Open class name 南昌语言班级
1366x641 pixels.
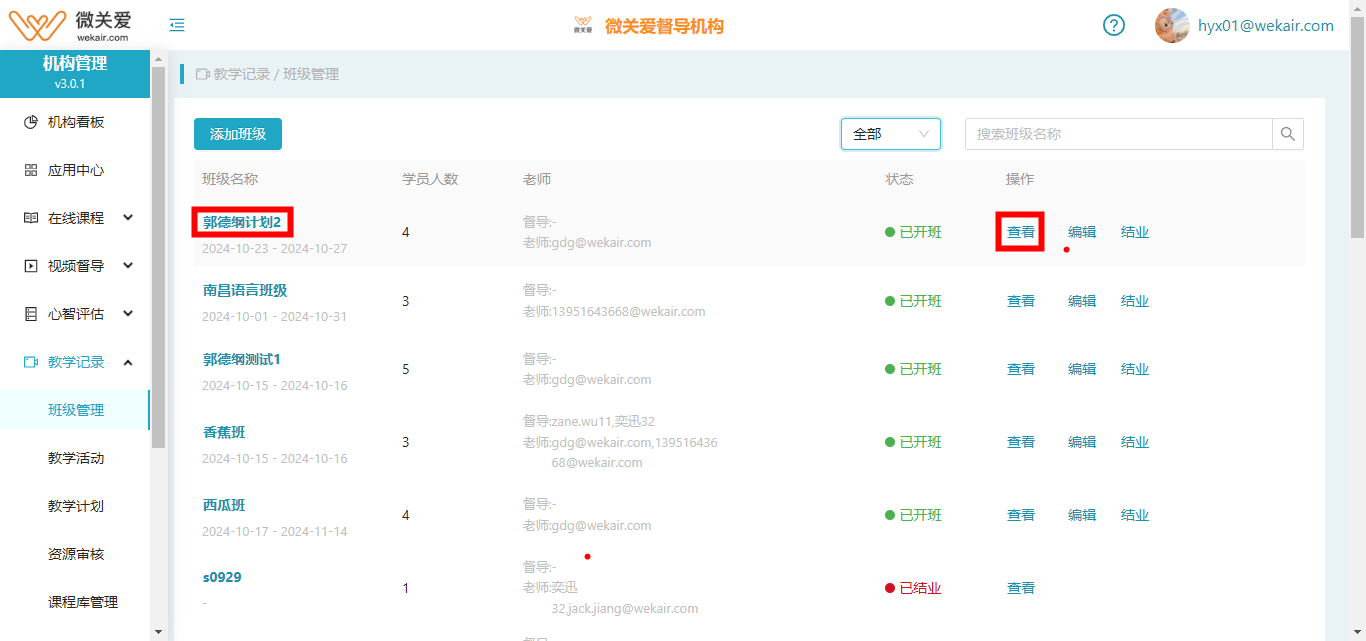245,290
